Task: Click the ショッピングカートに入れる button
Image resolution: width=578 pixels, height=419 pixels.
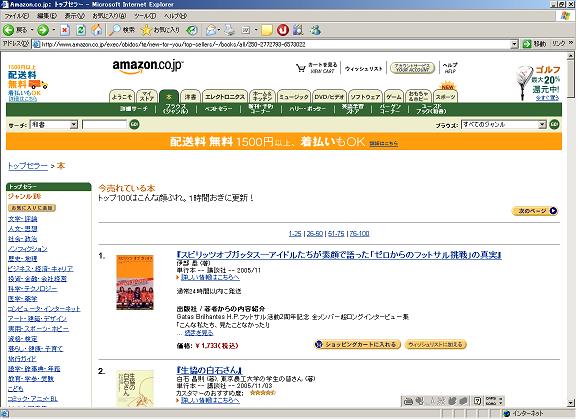Action: [x=357, y=345]
